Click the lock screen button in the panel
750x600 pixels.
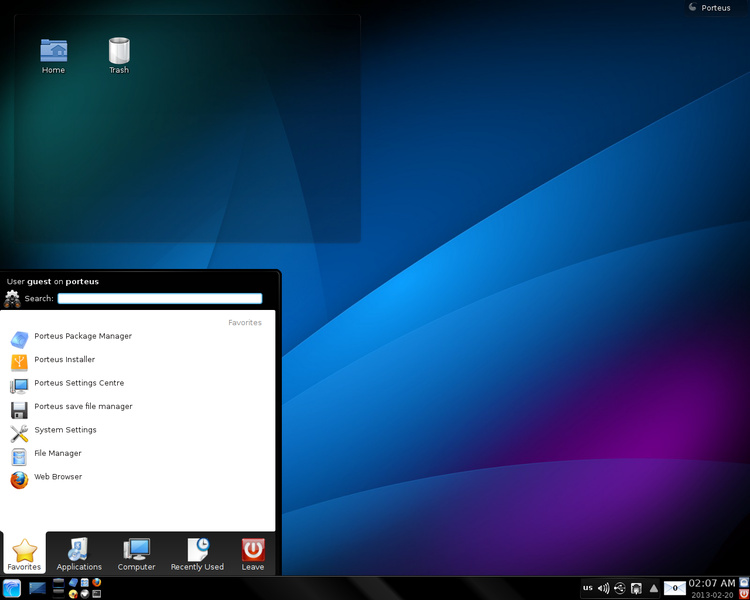[744, 582]
